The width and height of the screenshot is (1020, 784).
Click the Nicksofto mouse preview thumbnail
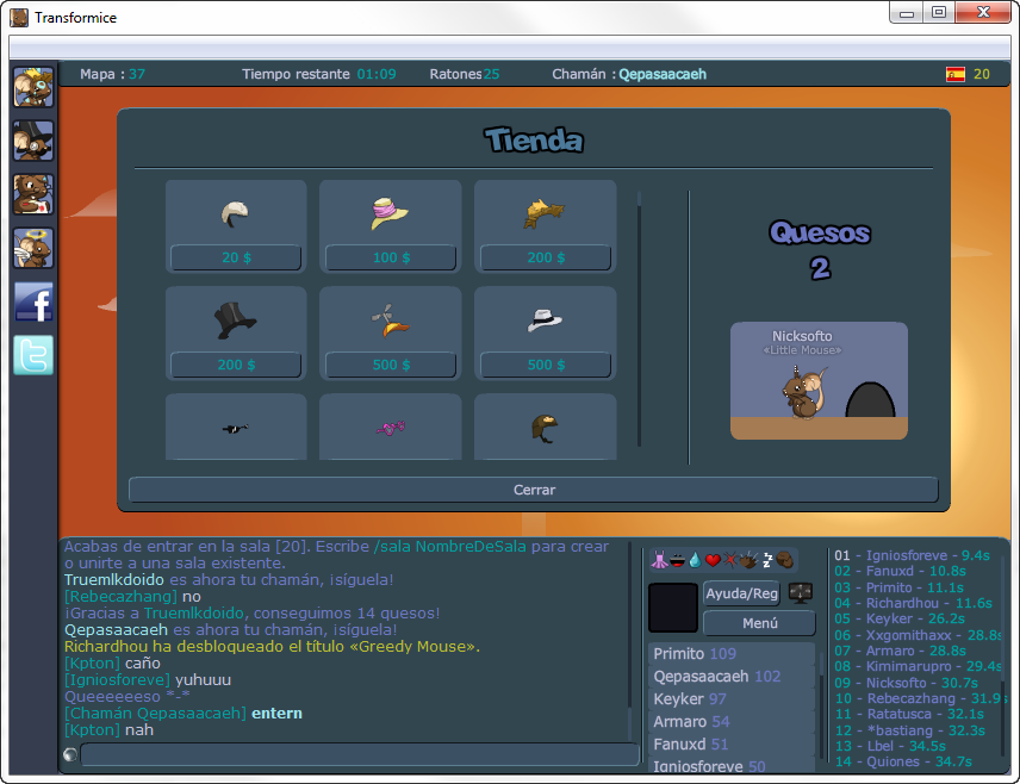[818, 381]
